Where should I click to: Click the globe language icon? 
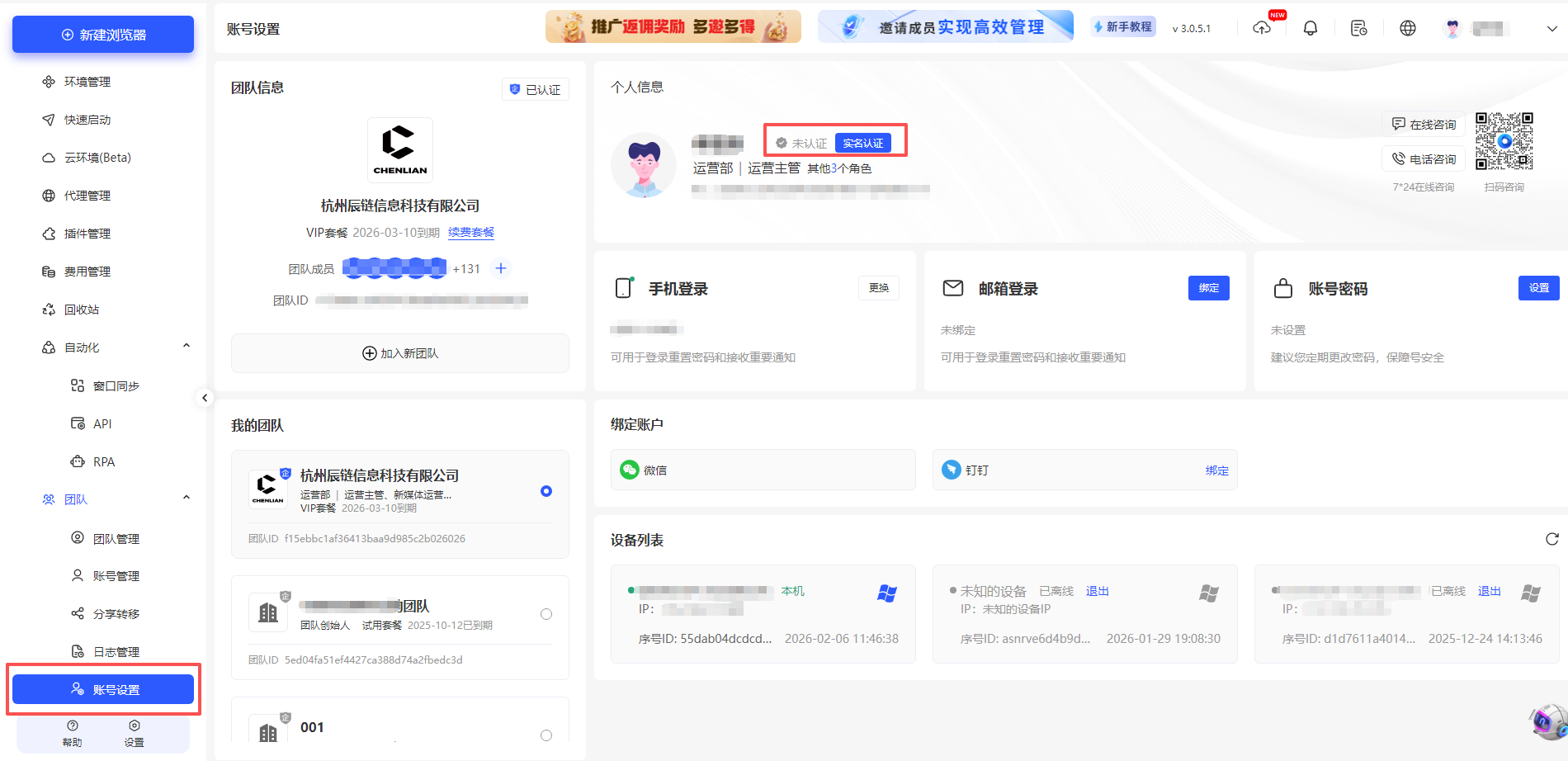pyautogui.click(x=1408, y=27)
